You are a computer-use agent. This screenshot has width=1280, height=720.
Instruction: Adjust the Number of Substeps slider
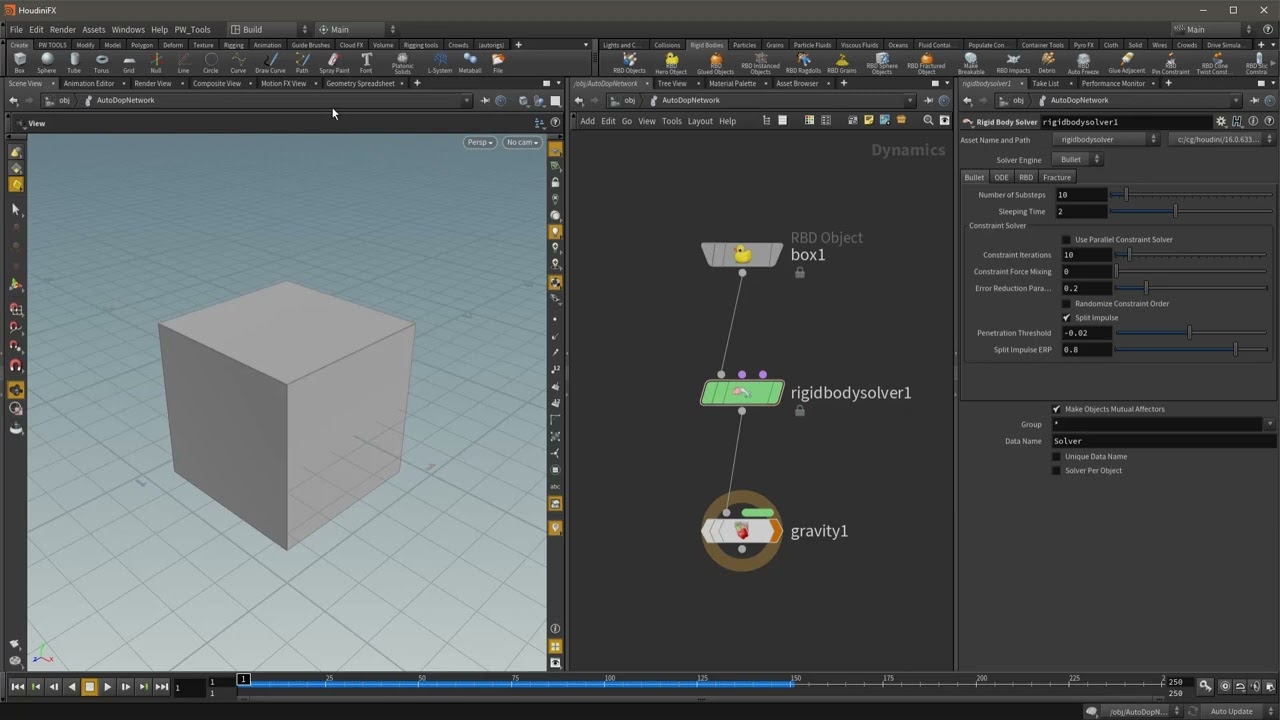[x=1191, y=195]
